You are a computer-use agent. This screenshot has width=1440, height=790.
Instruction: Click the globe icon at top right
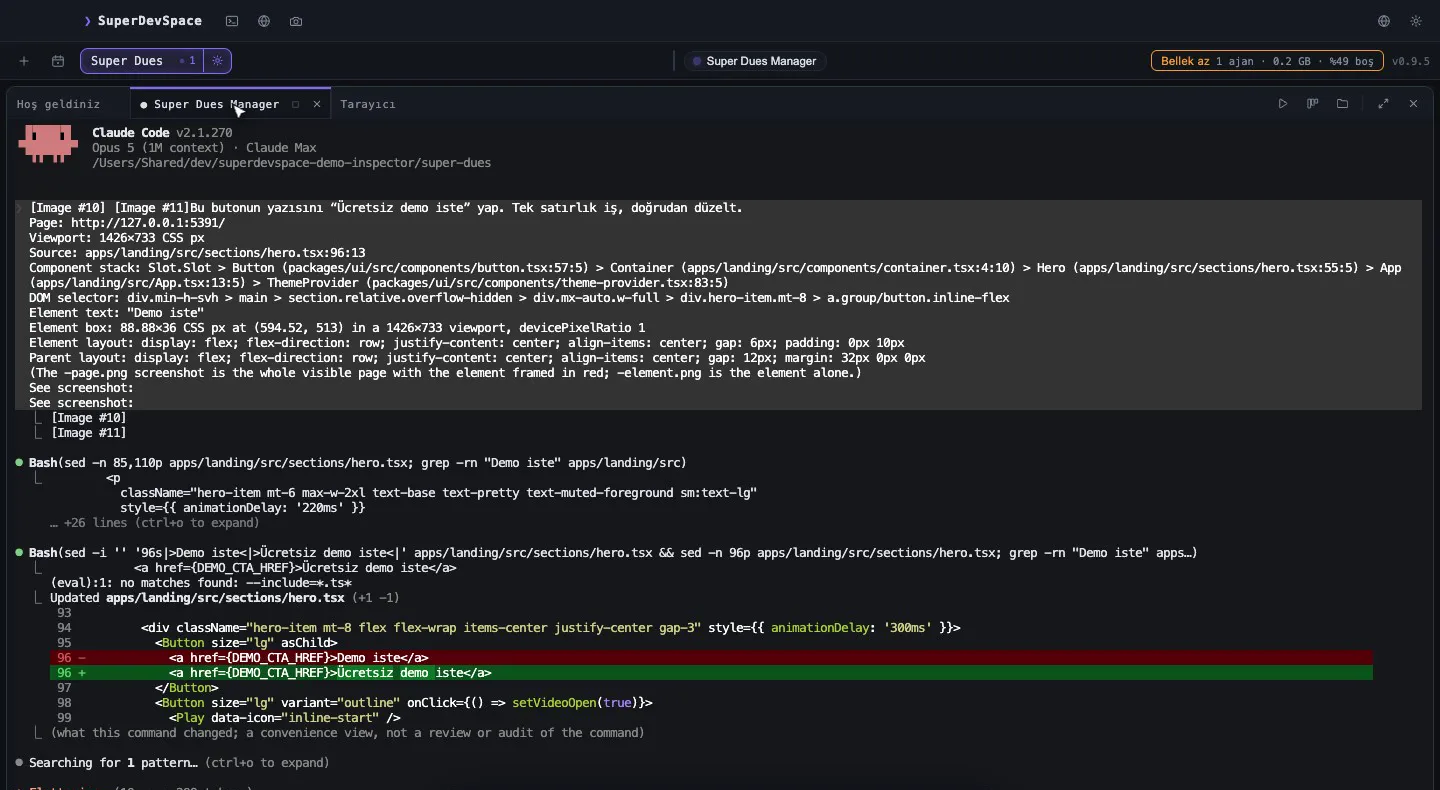pos(1384,21)
